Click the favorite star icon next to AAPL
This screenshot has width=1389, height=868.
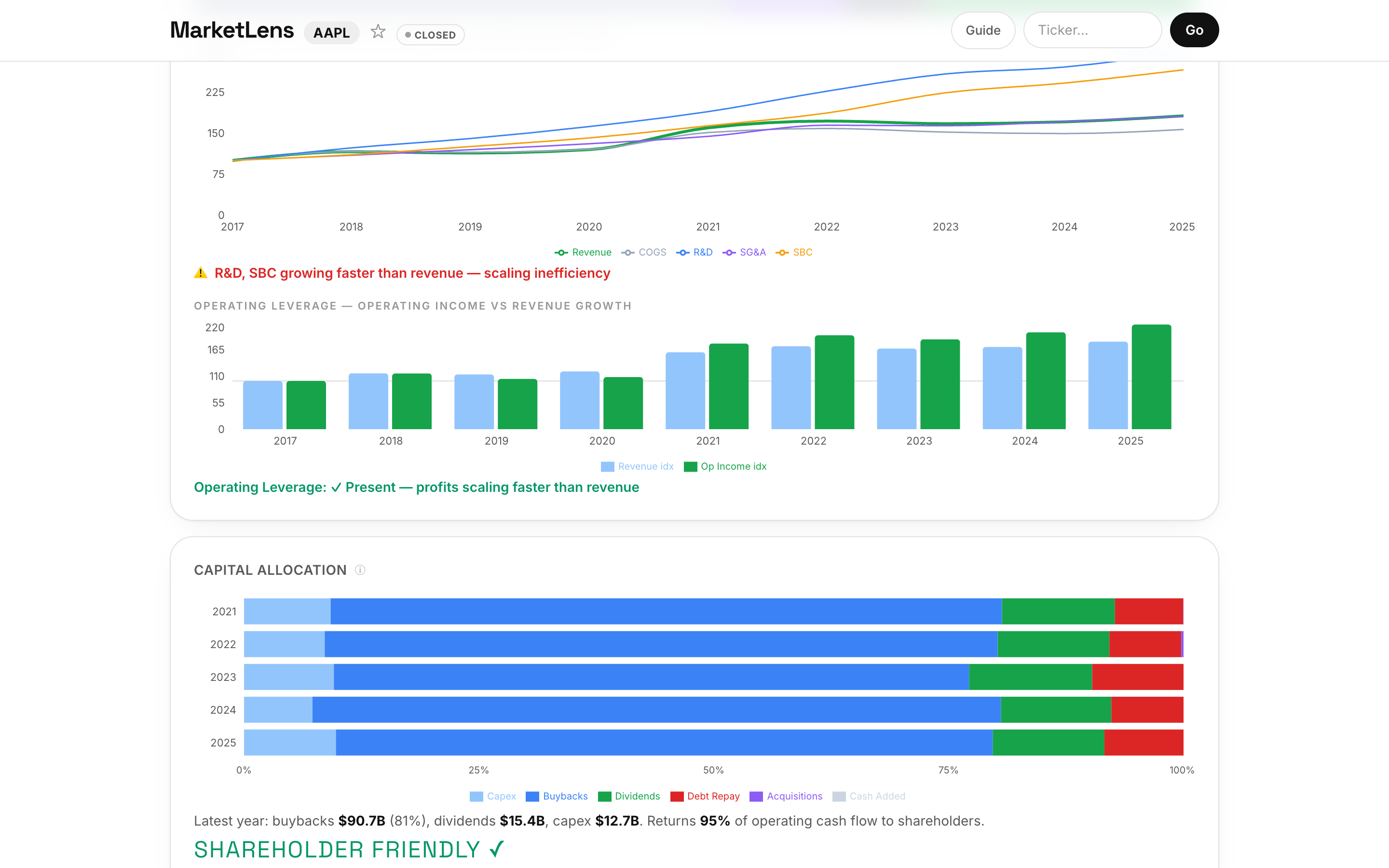tap(378, 31)
